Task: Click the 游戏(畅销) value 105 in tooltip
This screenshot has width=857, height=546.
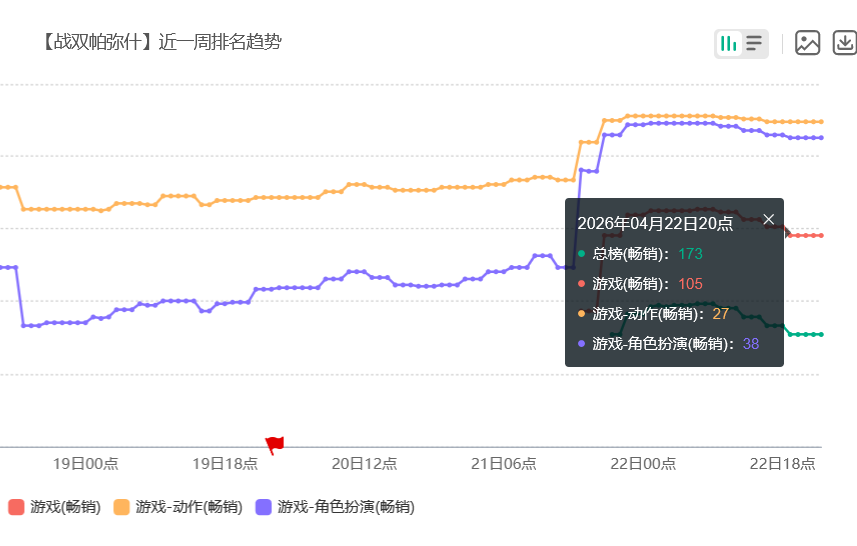Action: (x=690, y=284)
